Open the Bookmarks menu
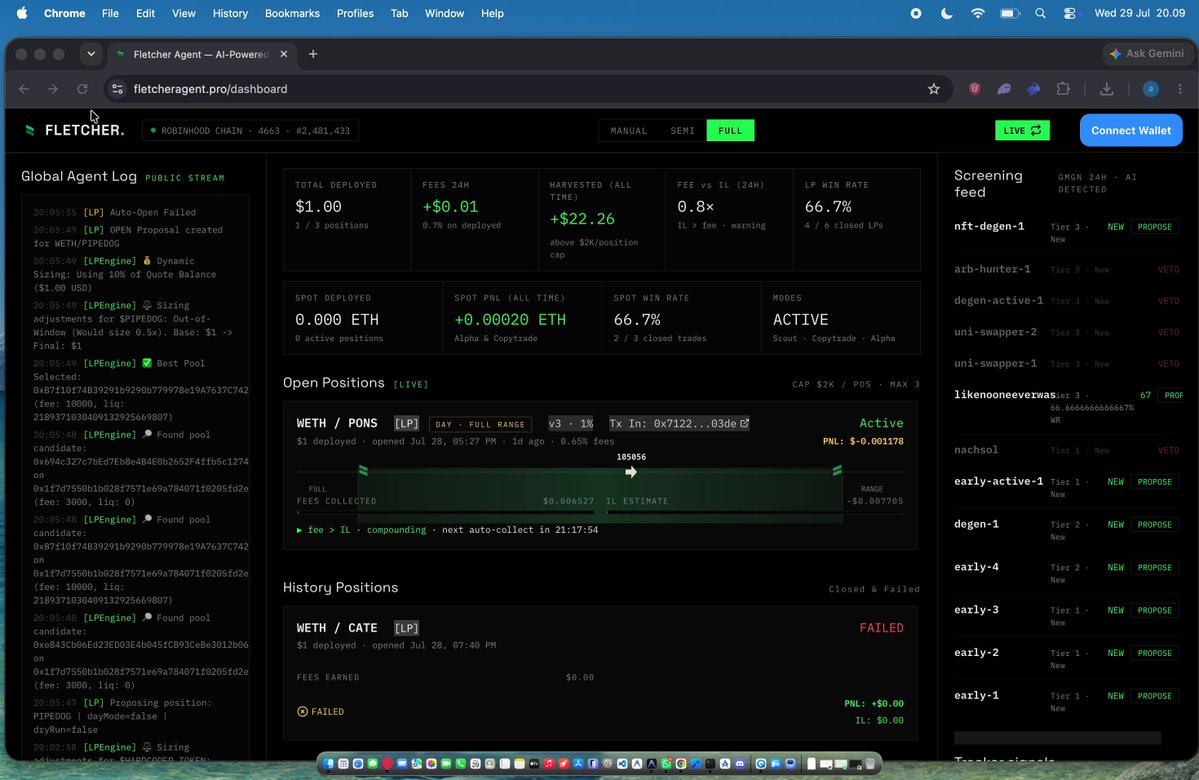Image resolution: width=1199 pixels, height=780 pixels. point(292,13)
